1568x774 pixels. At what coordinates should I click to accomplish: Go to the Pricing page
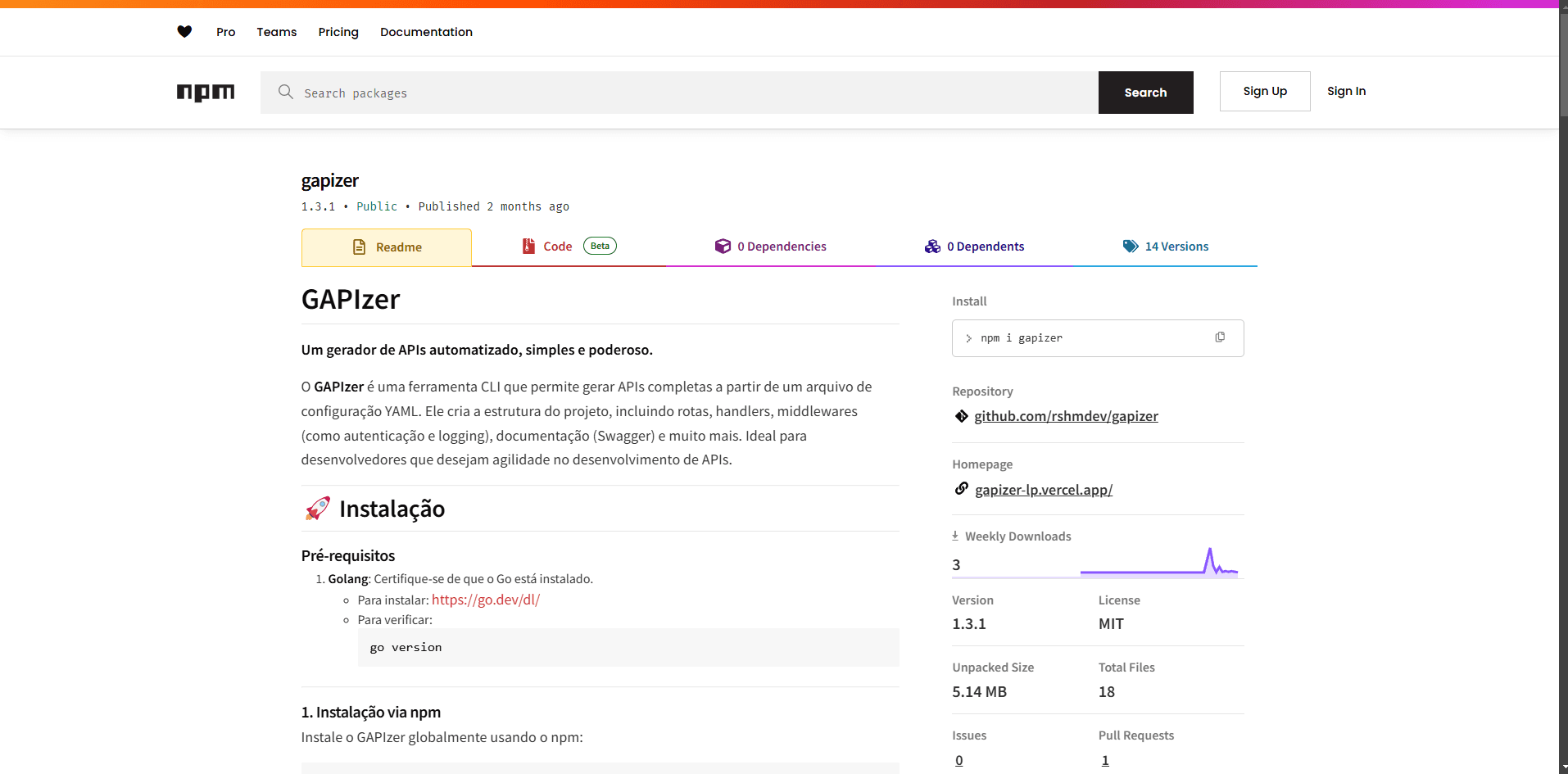[x=338, y=32]
